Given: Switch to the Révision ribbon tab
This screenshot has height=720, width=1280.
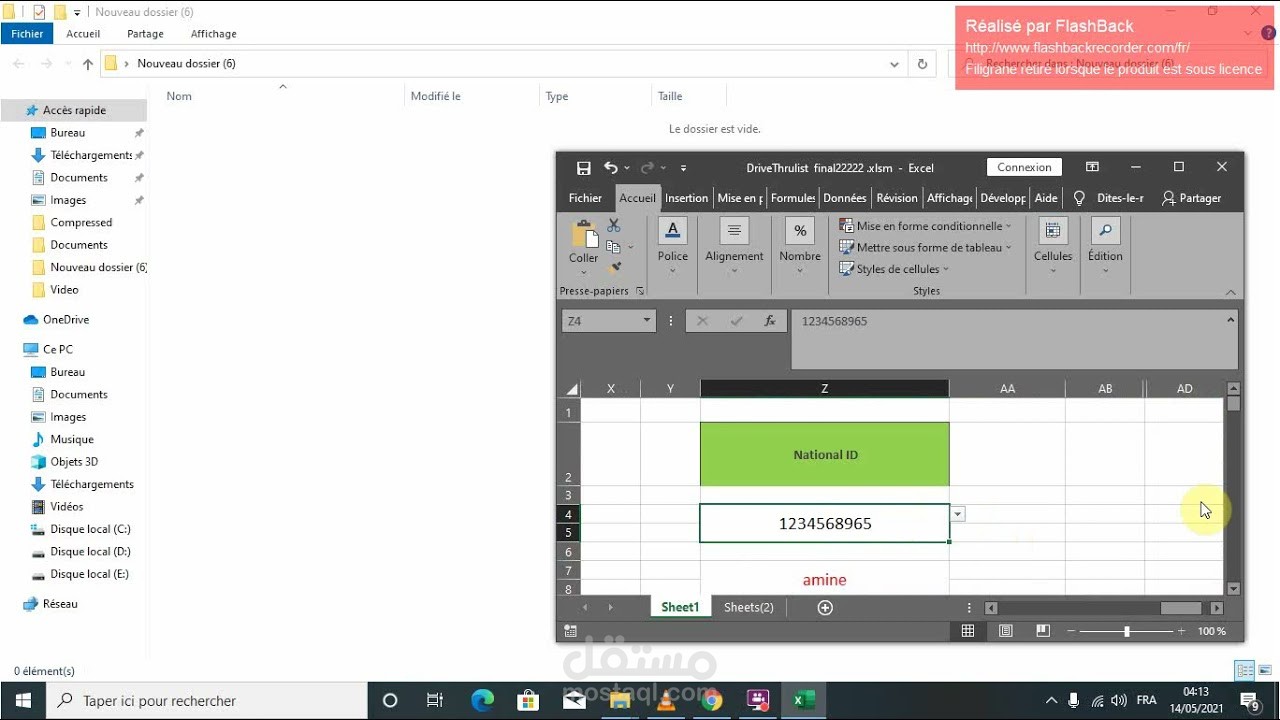Looking at the screenshot, I should (897, 198).
